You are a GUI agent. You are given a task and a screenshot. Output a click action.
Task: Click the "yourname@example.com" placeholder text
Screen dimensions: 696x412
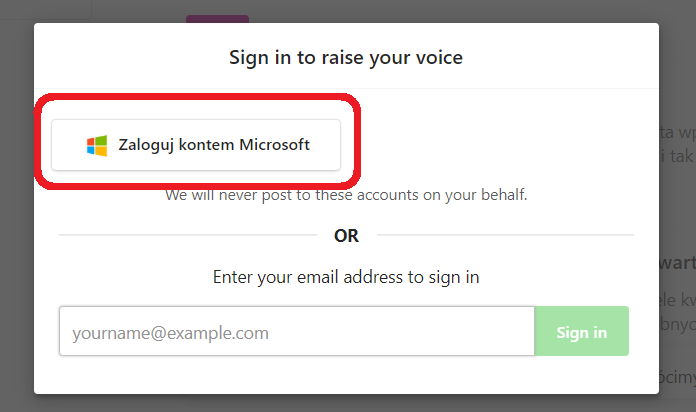click(x=170, y=332)
